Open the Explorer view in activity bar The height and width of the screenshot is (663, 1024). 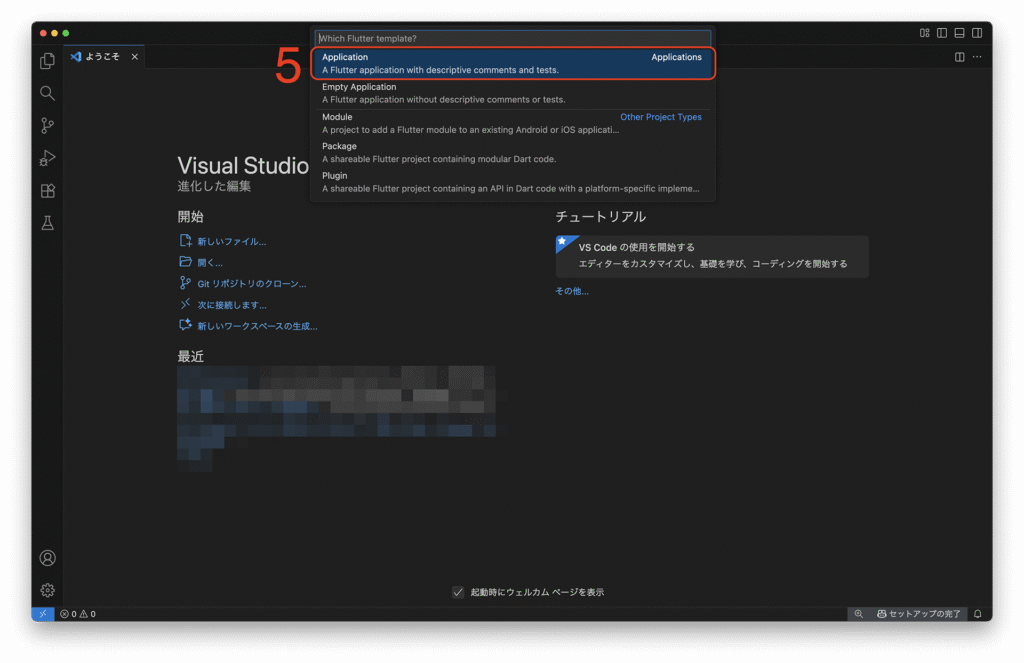(47, 61)
